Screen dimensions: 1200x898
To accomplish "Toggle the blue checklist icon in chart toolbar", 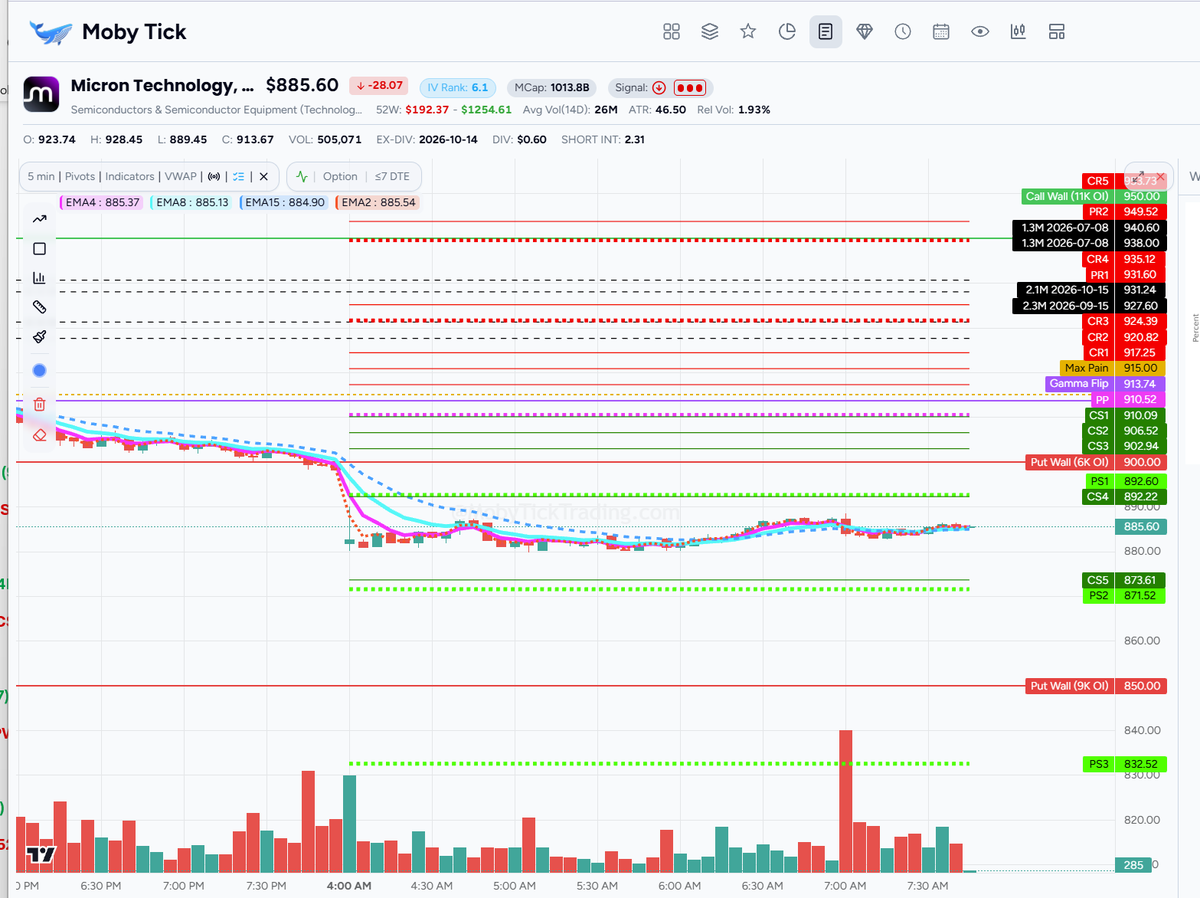I will [238, 176].
